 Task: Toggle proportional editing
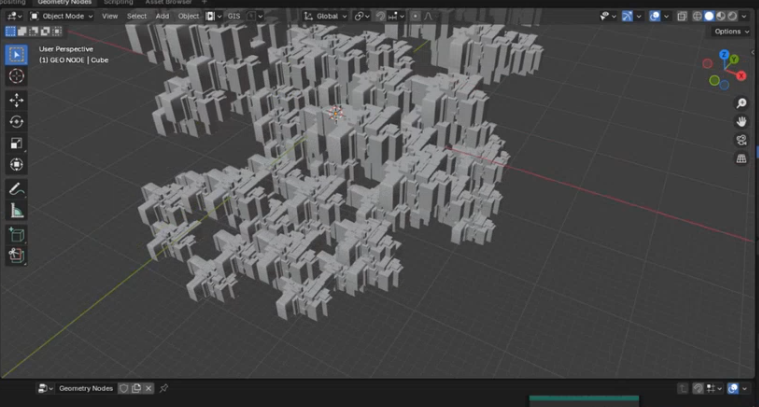(x=415, y=16)
